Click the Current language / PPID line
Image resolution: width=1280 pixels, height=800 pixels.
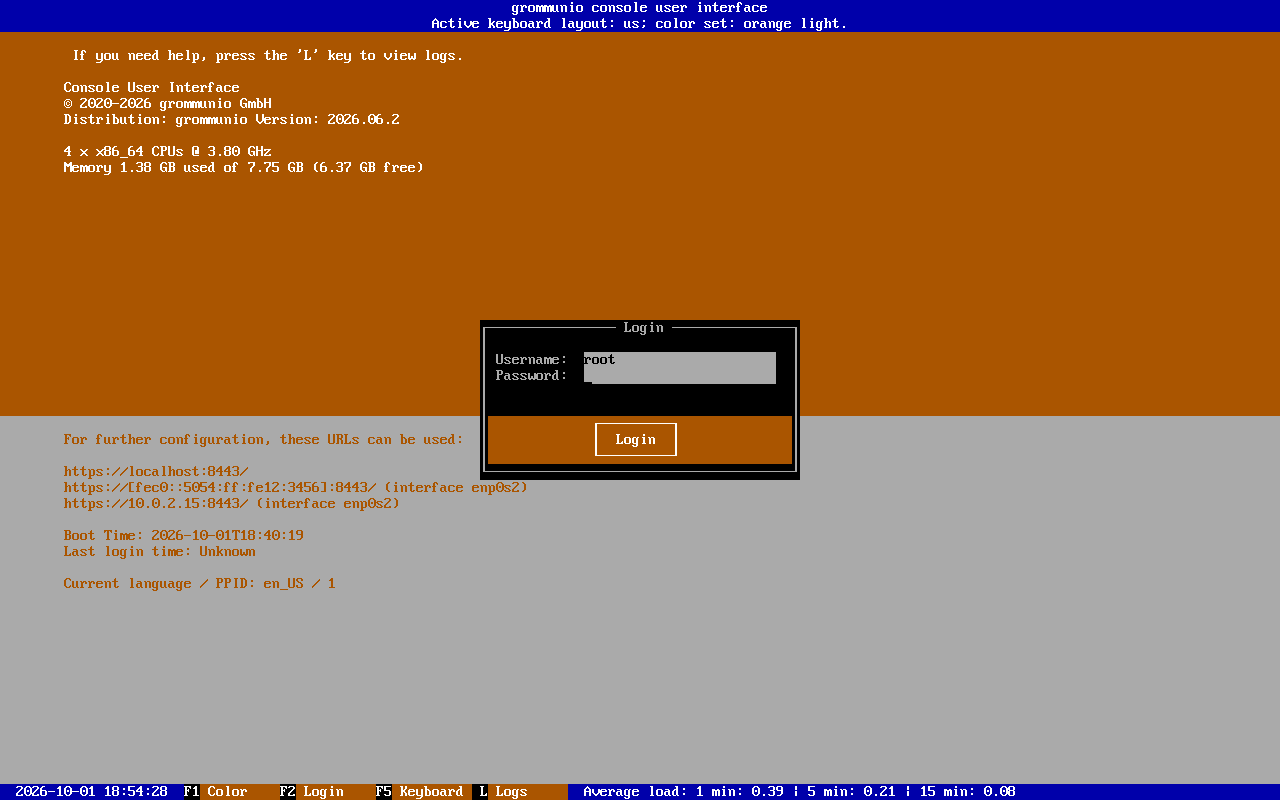tap(200, 584)
